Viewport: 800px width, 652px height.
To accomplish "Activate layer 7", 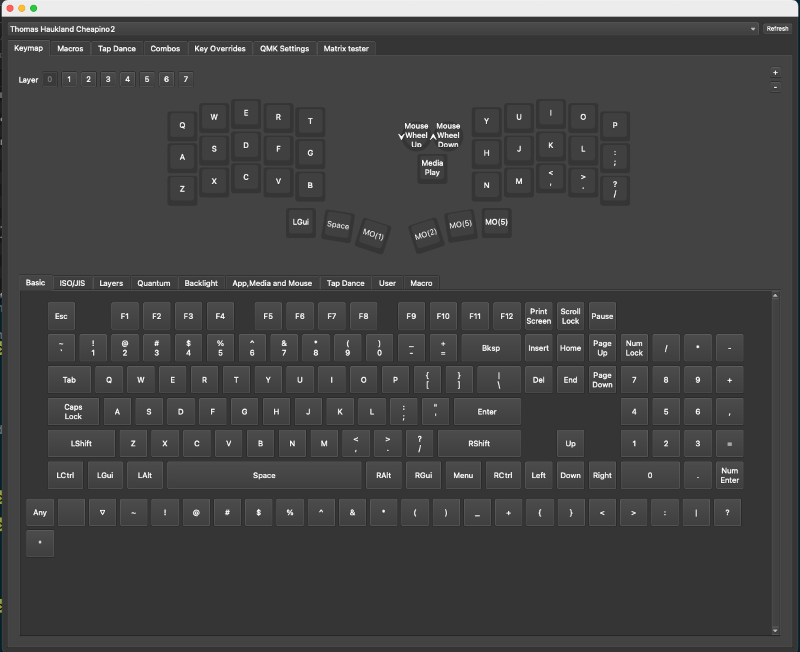I will (186, 79).
